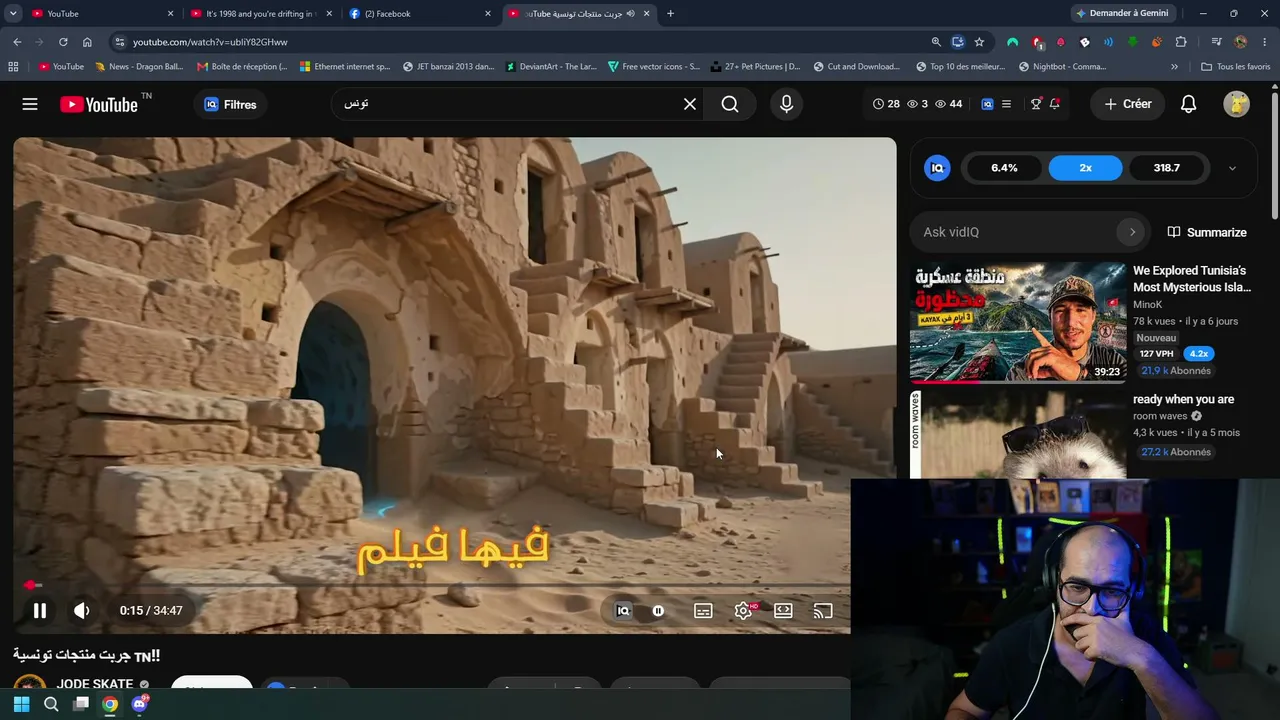Open the Chrome extensions puzzle icon
1280x720 pixels.
(1181, 42)
